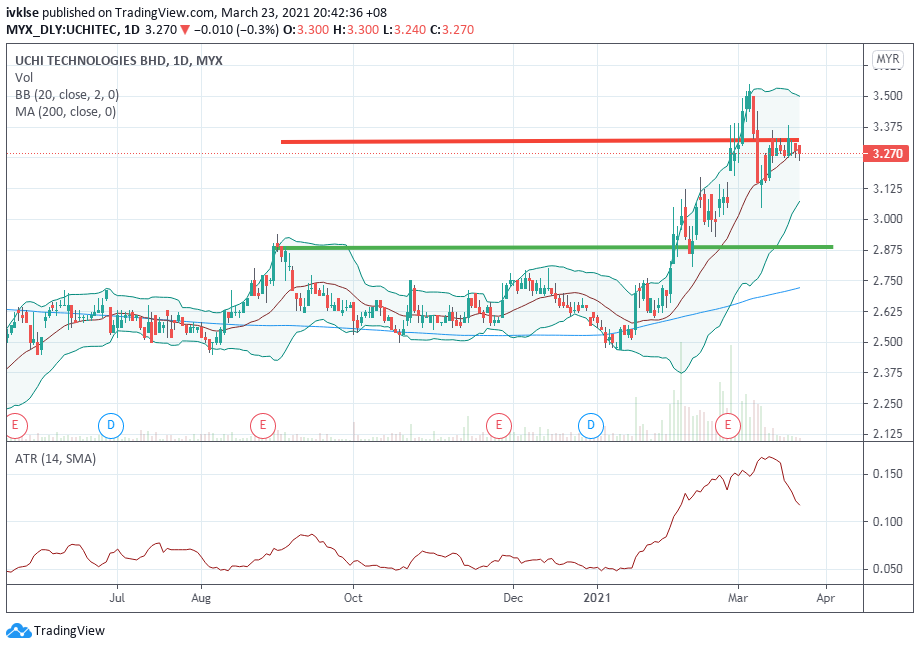Click the Mar date label on time axis
Viewport: 920px width, 649px height.
point(738,598)
